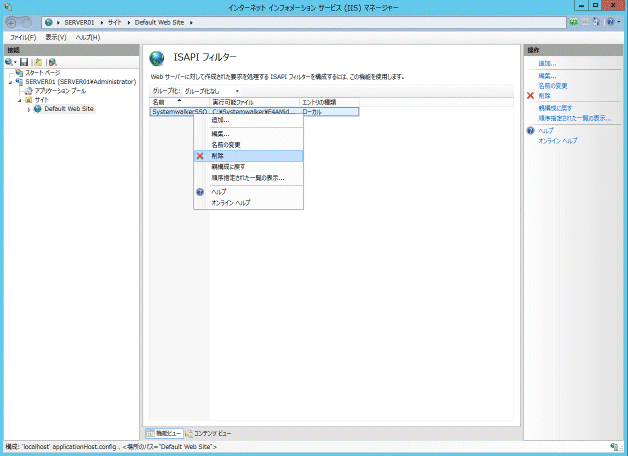Click サイト in the address bar breadcrumb
628x456 pixels.
(x=115, y=23)
